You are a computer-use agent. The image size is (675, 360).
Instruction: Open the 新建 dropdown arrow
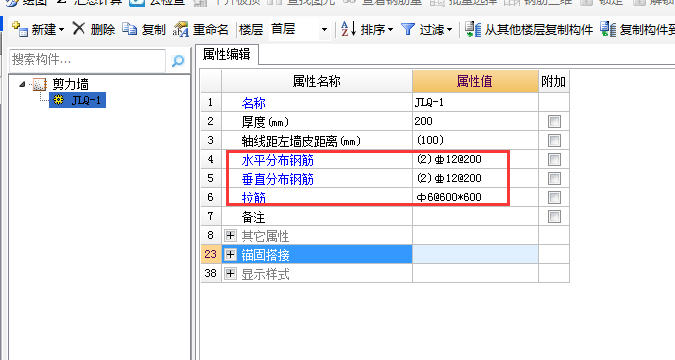point(62,30)
